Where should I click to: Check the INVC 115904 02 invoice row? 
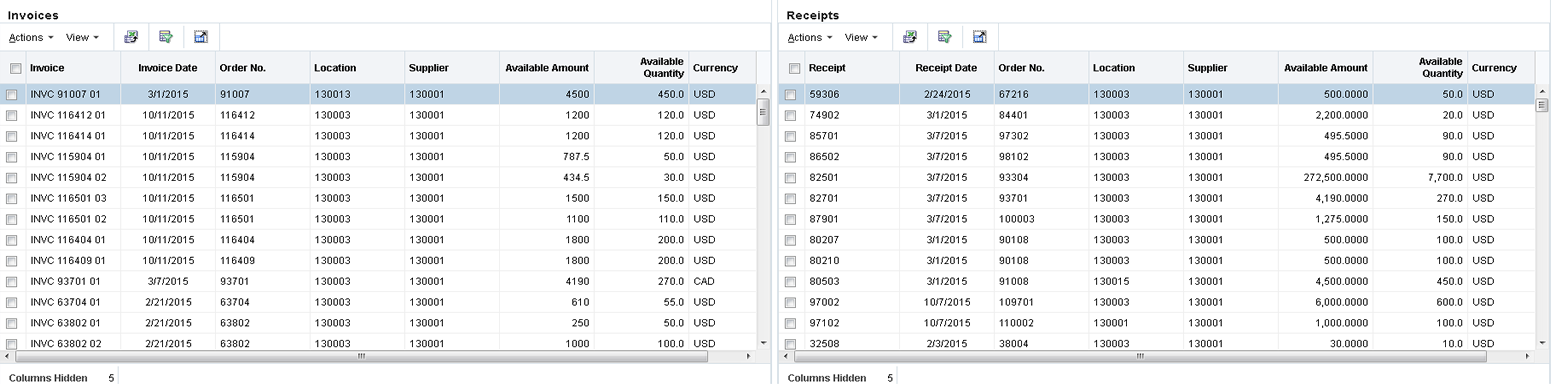coord(12,178)
